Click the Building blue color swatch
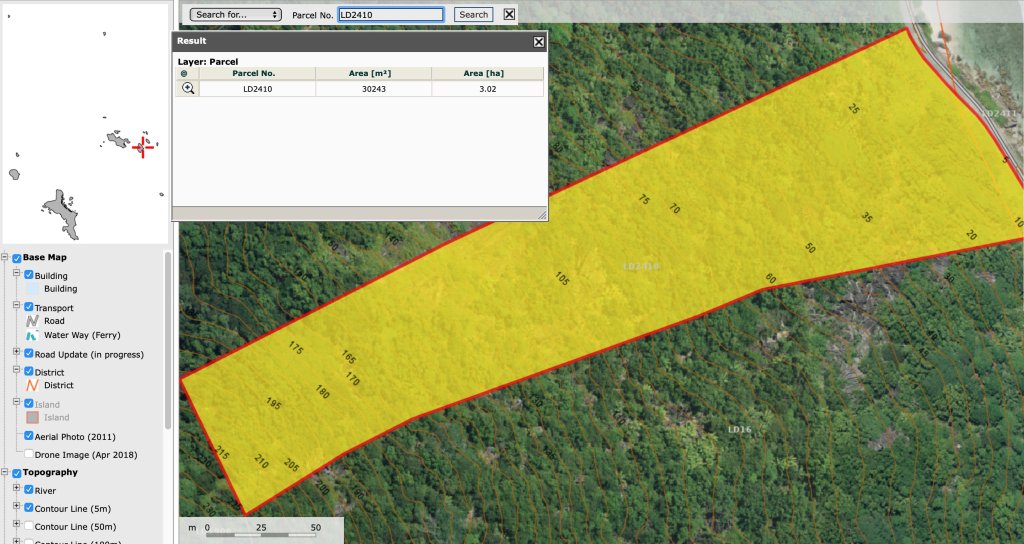Screen dimensions: 1024x544 point(33,289)
